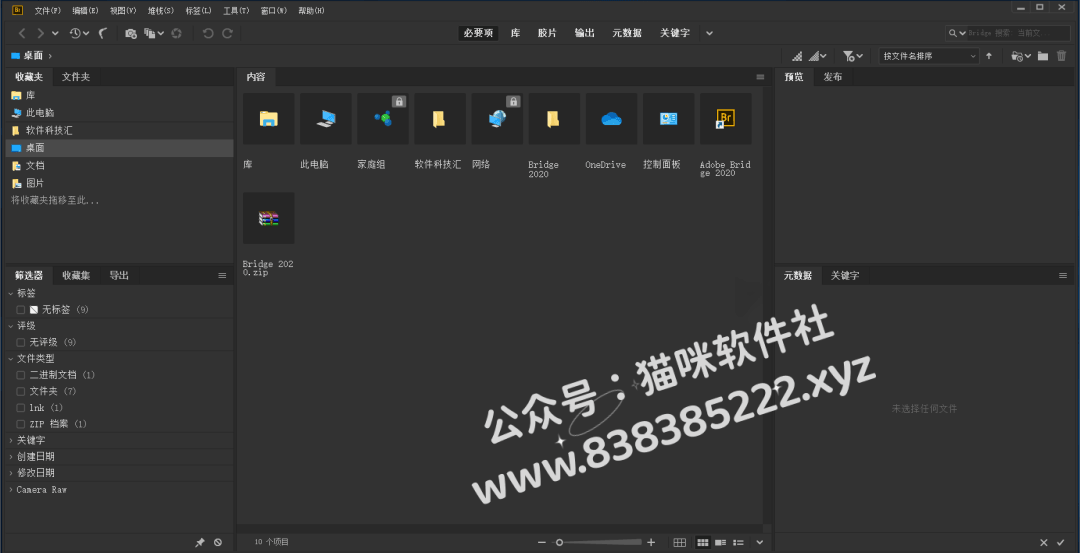
Task: Open the 按文件名排序 sort dropdown
Action: point(929,56)
